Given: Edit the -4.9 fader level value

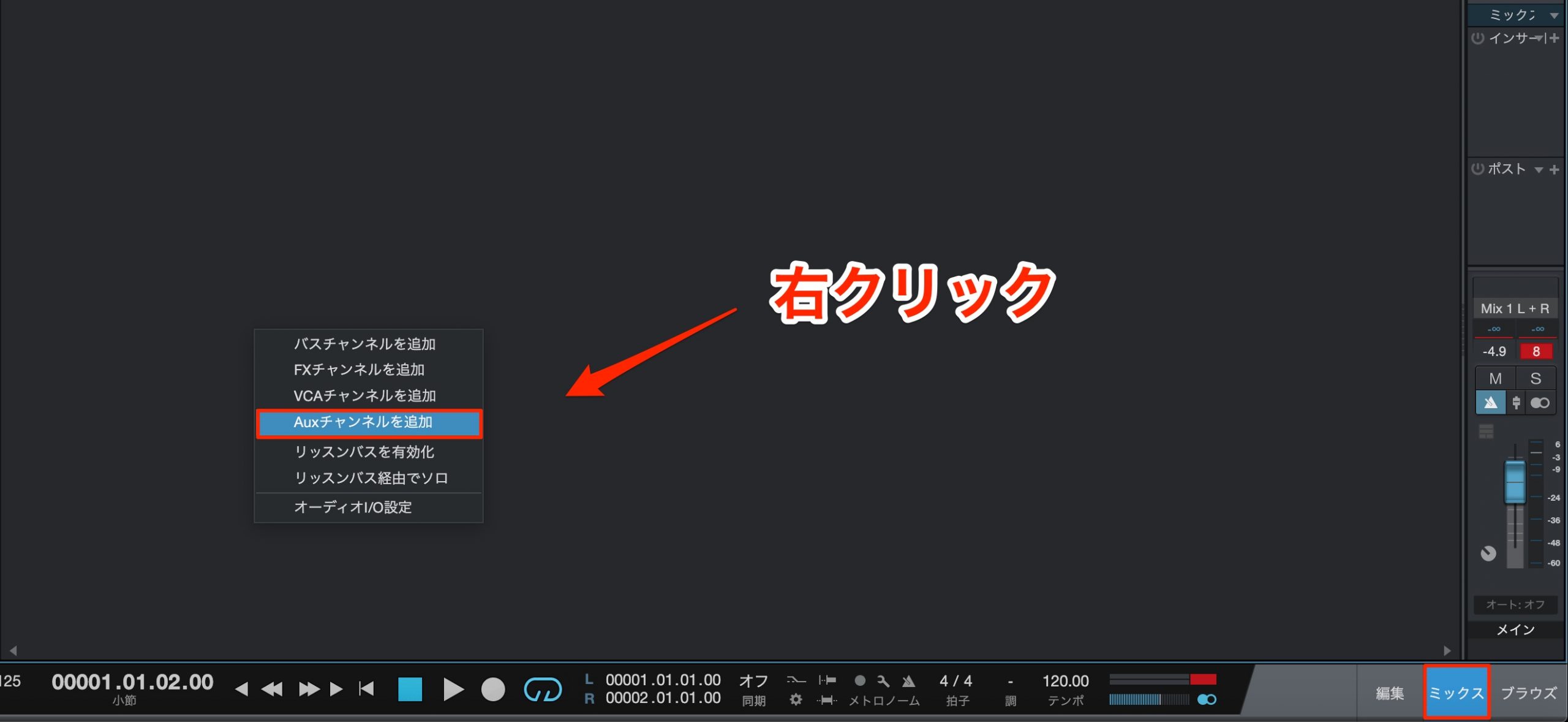Looking at the screenshot, I should (x=1494, y=352).
